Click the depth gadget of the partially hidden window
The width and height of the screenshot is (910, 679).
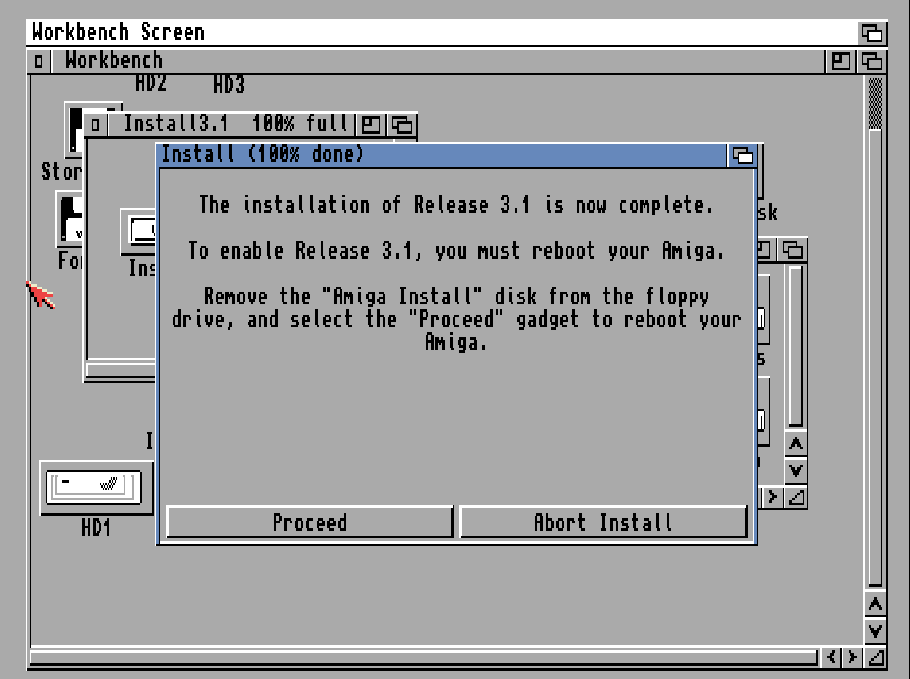coord(792,250)
